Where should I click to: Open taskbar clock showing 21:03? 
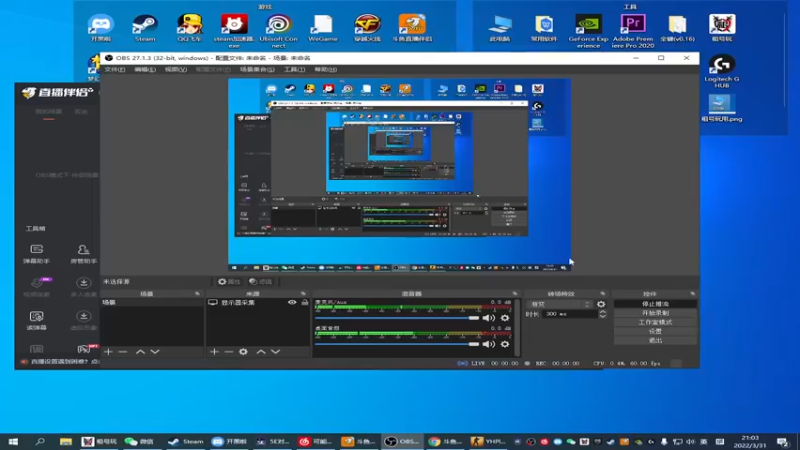[x=749, y=441]
